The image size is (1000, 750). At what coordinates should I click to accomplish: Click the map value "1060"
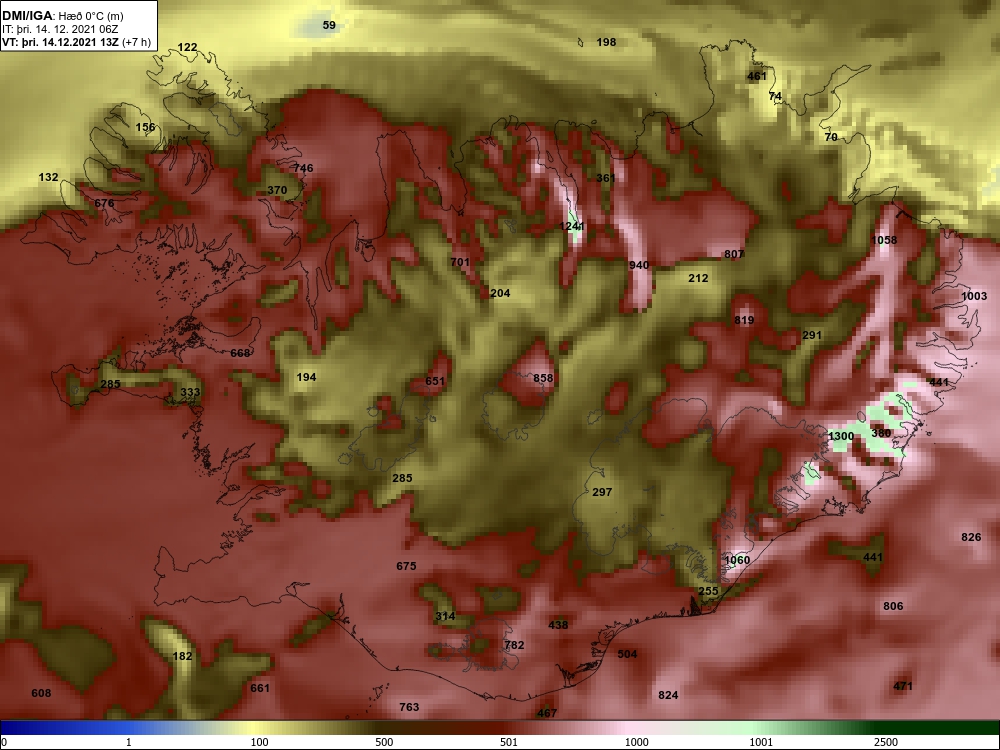[737, 561]
